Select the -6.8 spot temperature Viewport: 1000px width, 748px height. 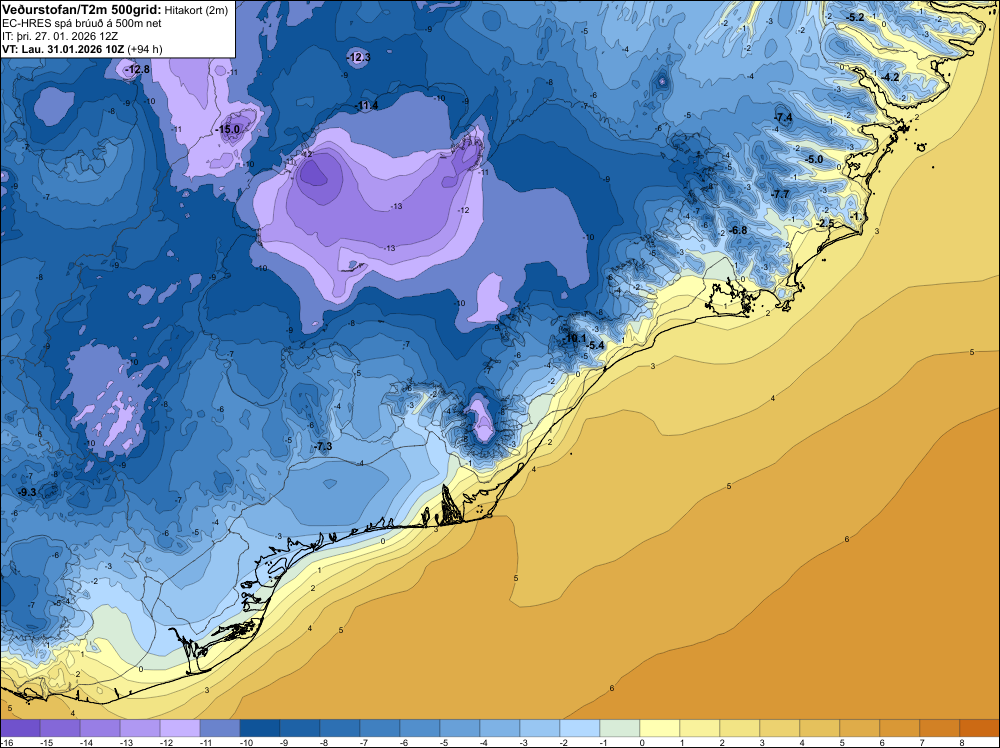click(738, 230)
